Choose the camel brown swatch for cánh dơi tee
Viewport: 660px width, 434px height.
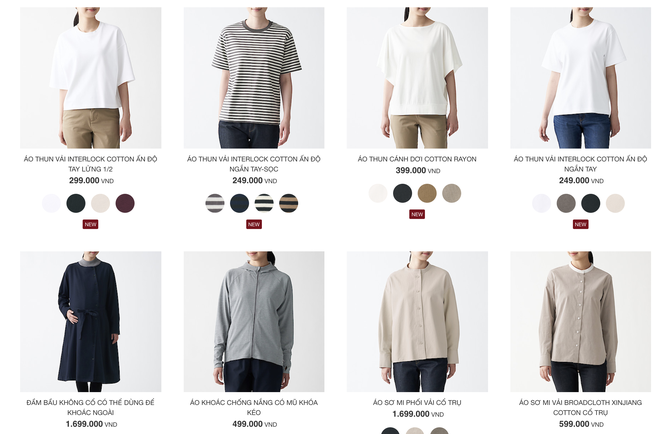[x=427, y=193]
